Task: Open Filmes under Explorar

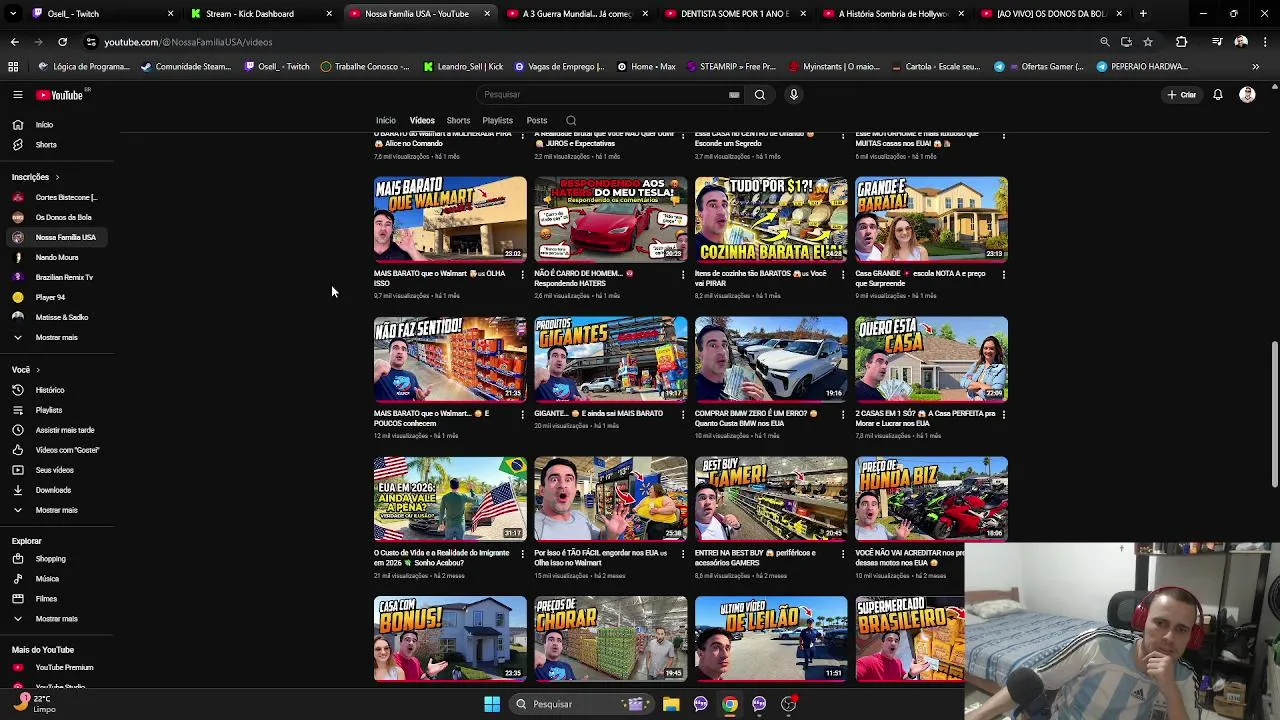Action: click(x=57, y=599)
